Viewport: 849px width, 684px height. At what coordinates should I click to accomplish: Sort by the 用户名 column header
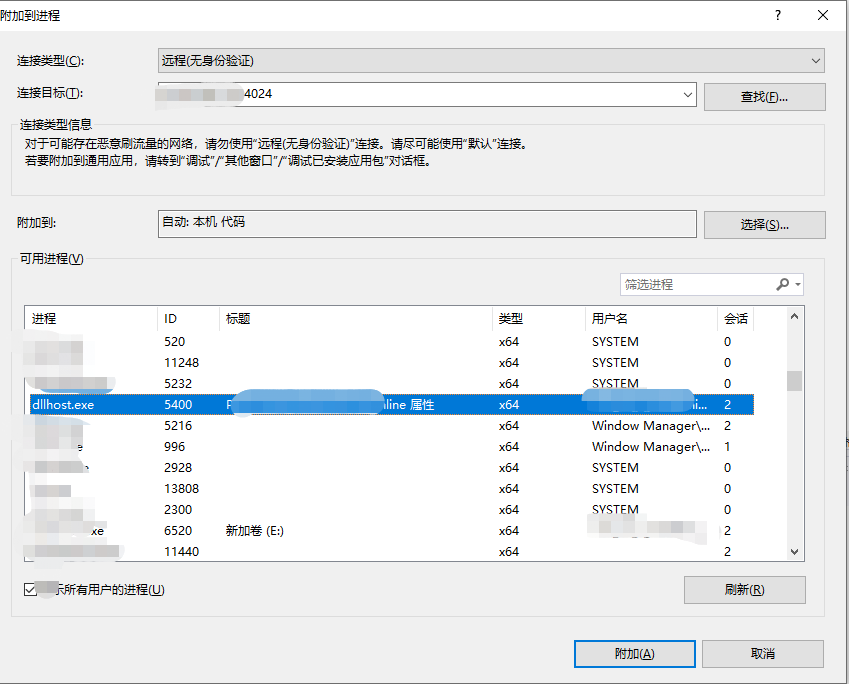[x=651, y=318]
